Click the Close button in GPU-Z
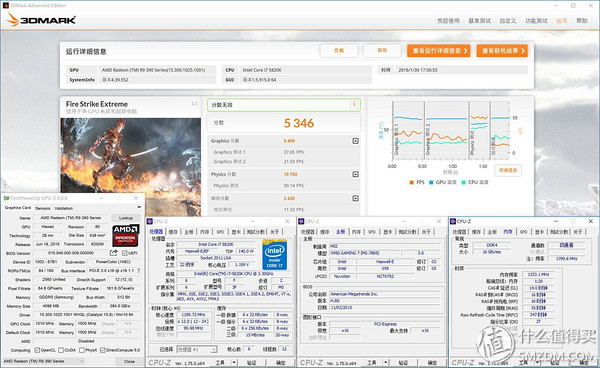This screenshot has width=600, height=368. pos(129,361)
